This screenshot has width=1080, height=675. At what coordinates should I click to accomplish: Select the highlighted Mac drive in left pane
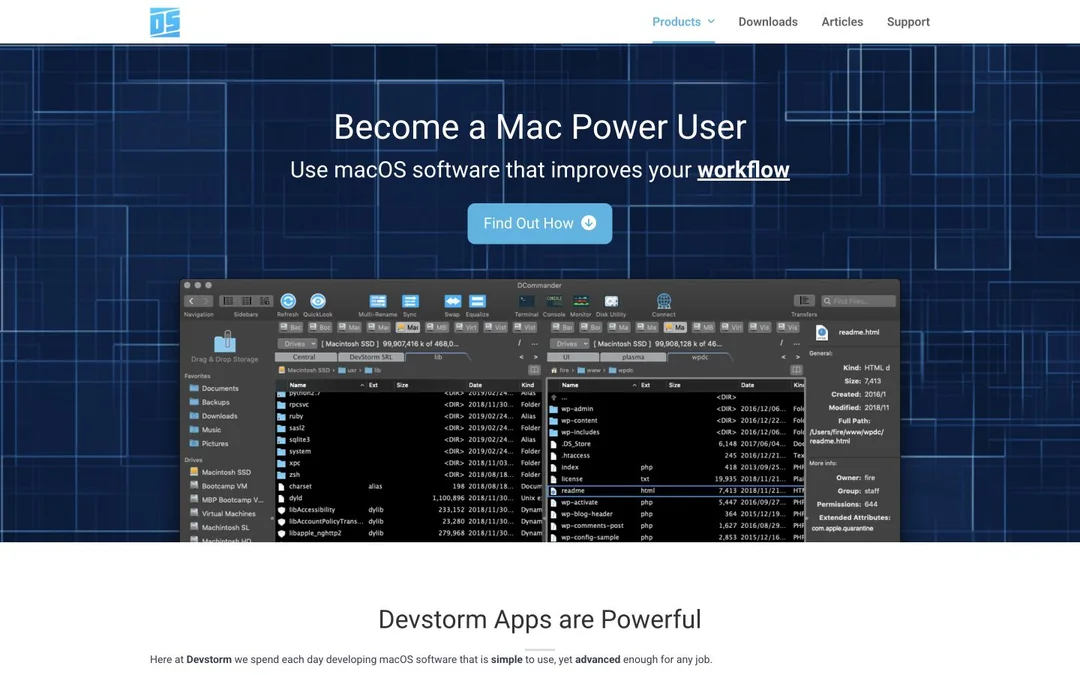[408, 327]
